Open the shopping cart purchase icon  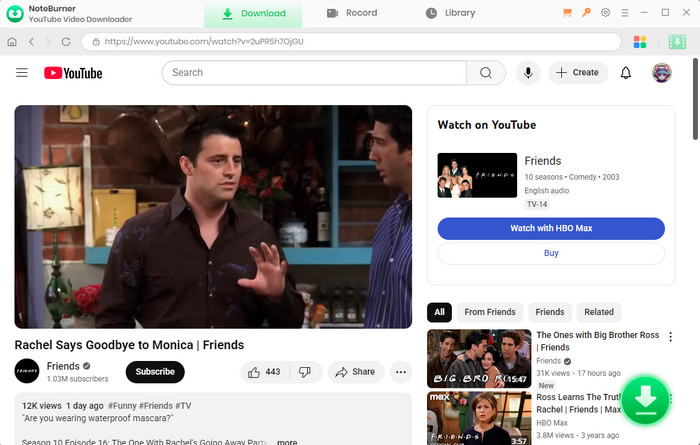click(x=568, y=13)
